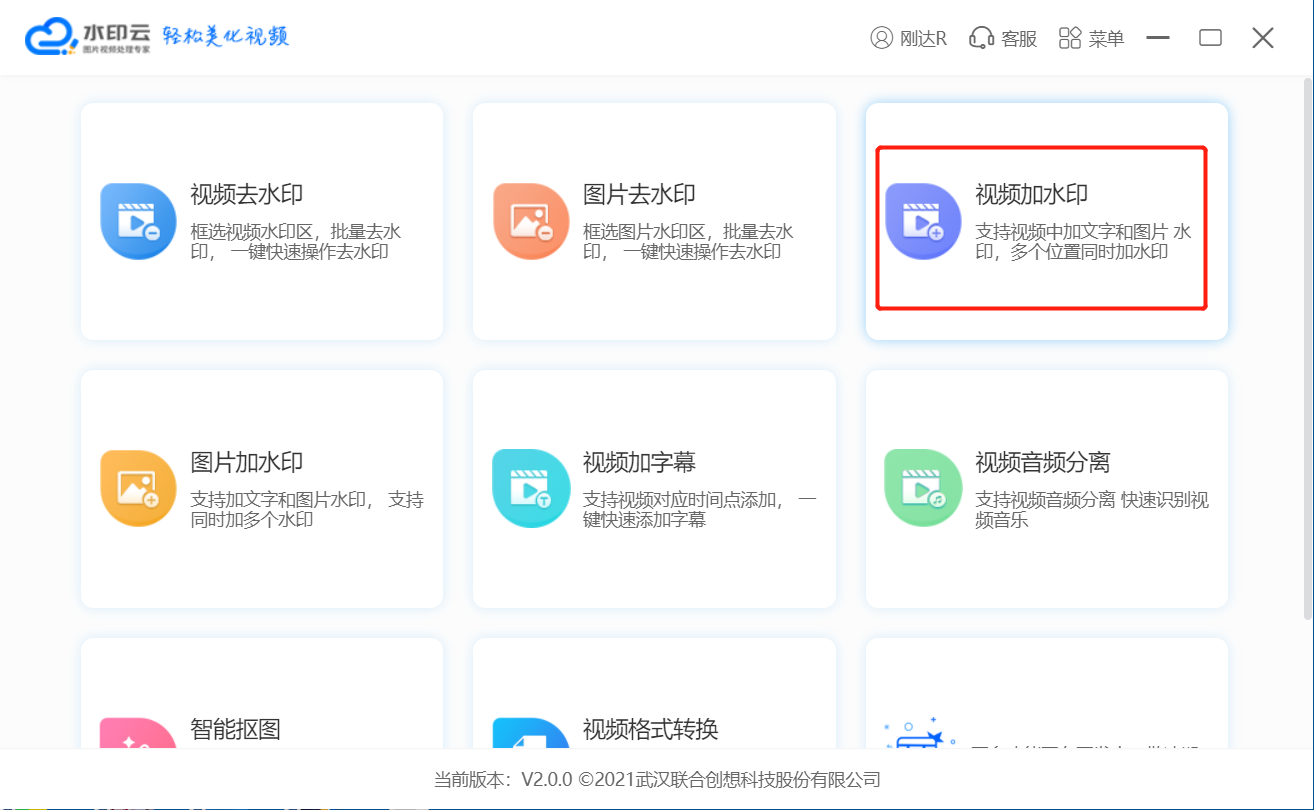Image resolution: width=1314 pixels, height=810 pixels.
Task: Select the 智能抠图 title
Action: point(235,729)
